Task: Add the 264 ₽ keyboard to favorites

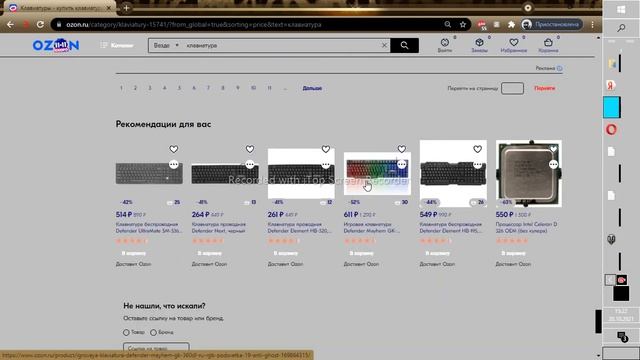Action: 250,149
